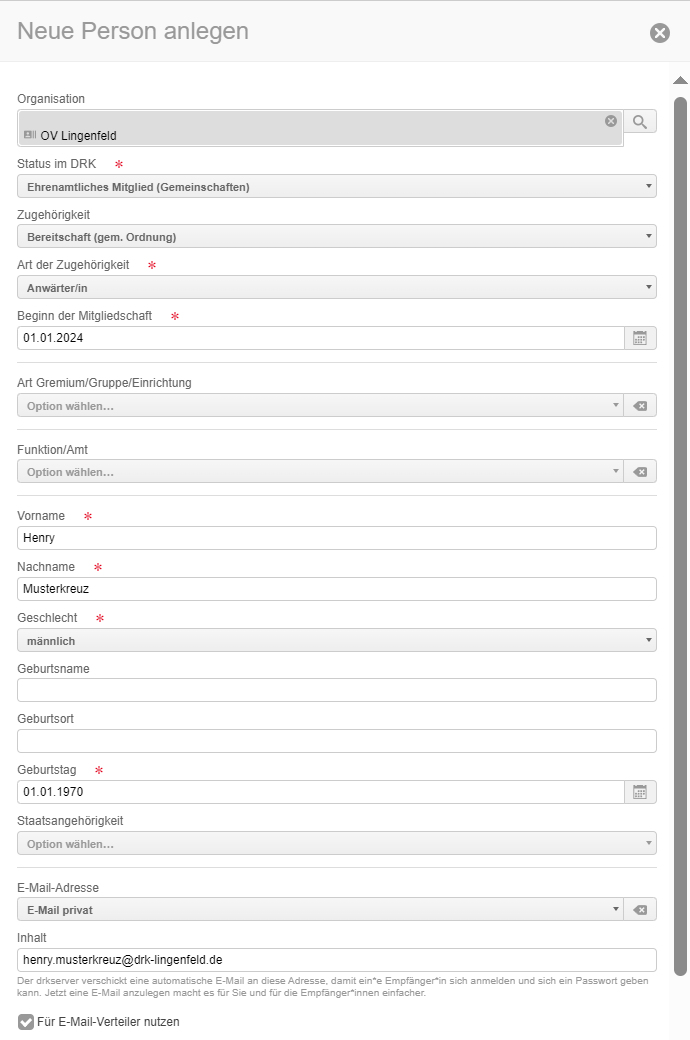Open Art der Zugehörigkeit dropdown
Image resolution: width=690 pixels, height=1040 pixels.
pyautogui.click(x=336, y=288)
